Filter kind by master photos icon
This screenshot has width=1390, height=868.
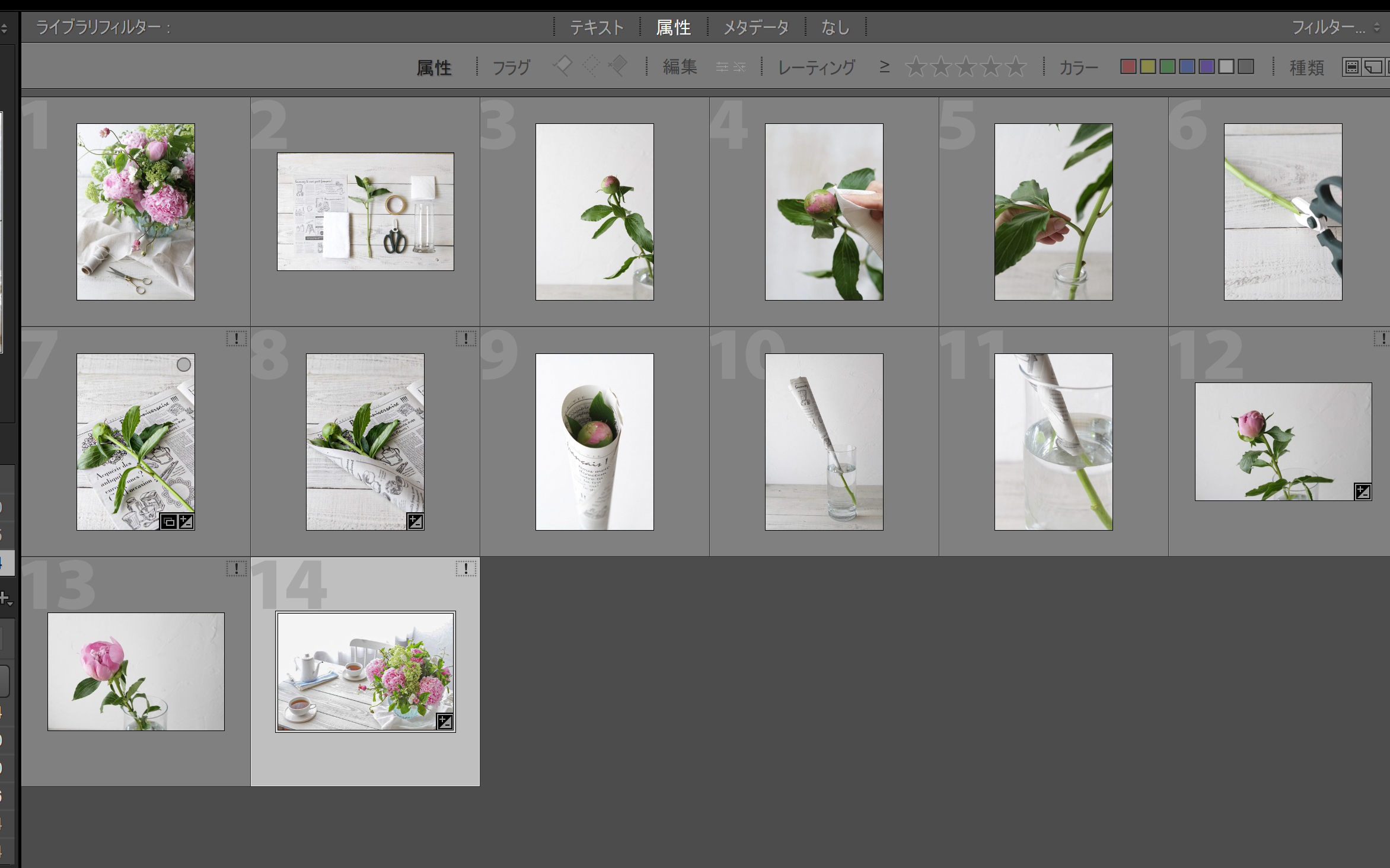[1352, 67]
